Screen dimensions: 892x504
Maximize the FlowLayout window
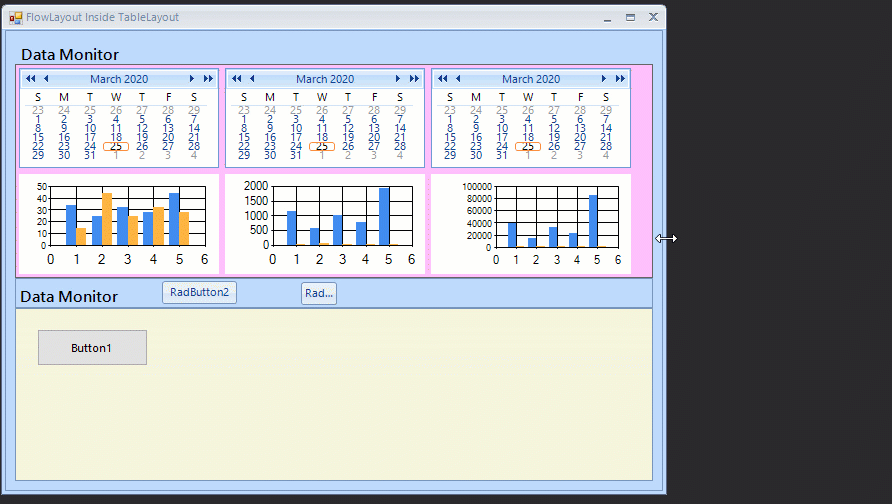[630, 18]
